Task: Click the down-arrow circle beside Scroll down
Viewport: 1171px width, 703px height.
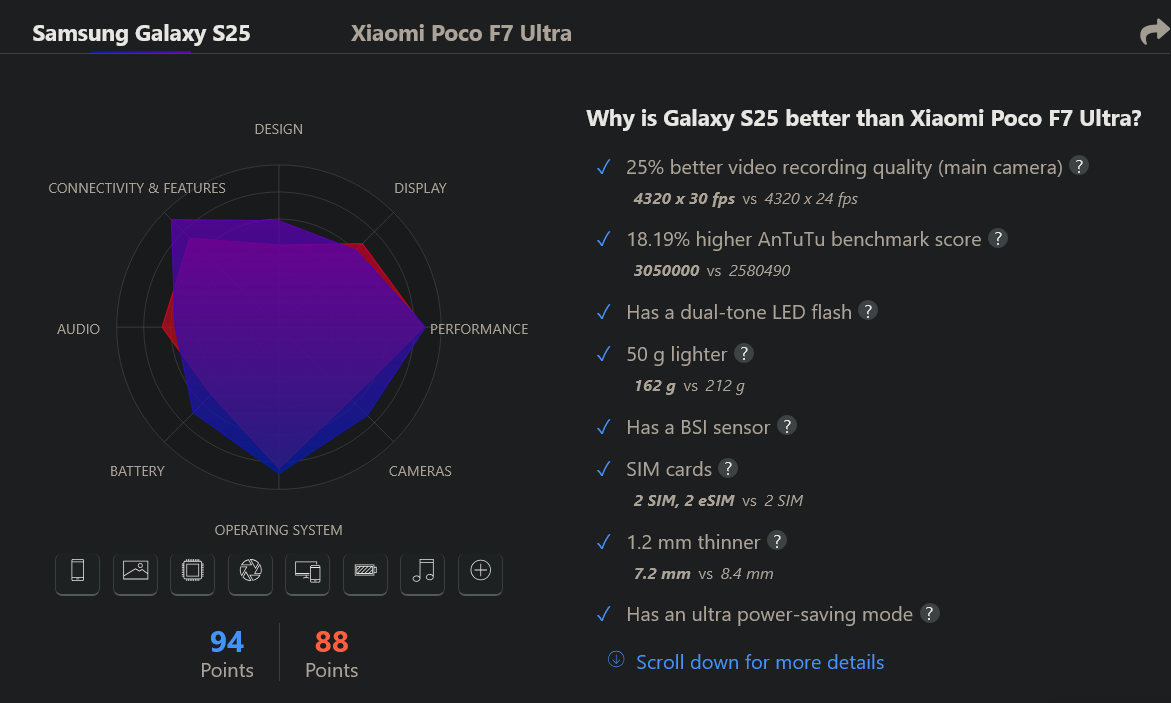Action: (616, 659)
